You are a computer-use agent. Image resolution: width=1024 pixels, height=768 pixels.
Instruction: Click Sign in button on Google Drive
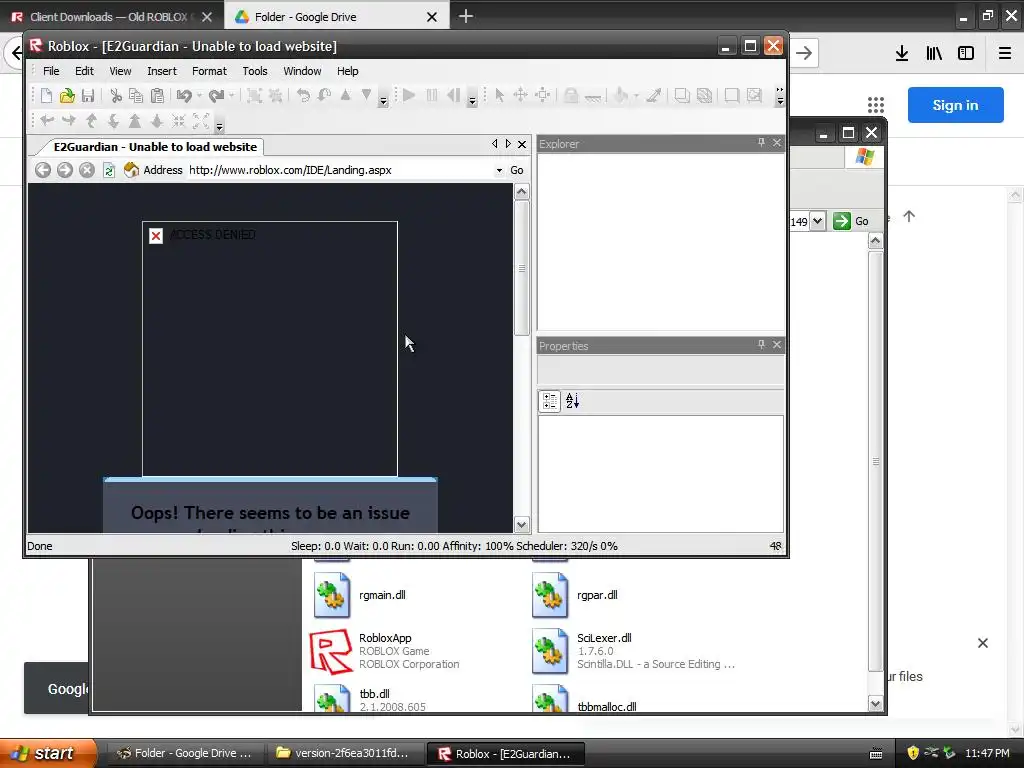(955, 105)
